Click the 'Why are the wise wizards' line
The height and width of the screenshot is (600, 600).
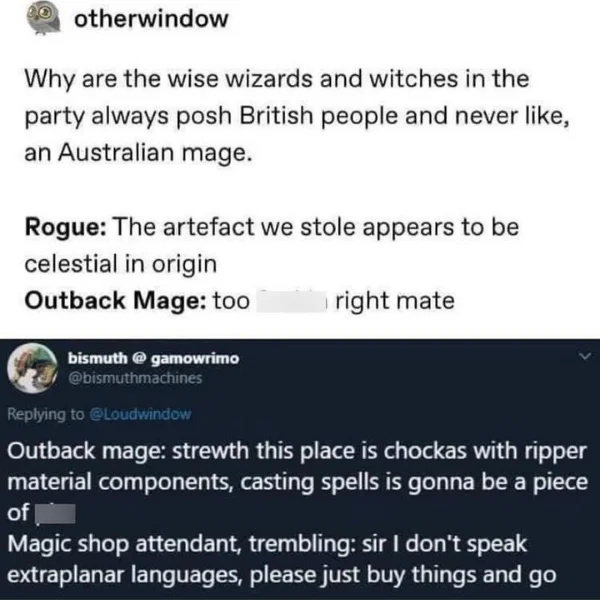pyautogui.click(x=277, y=79)
